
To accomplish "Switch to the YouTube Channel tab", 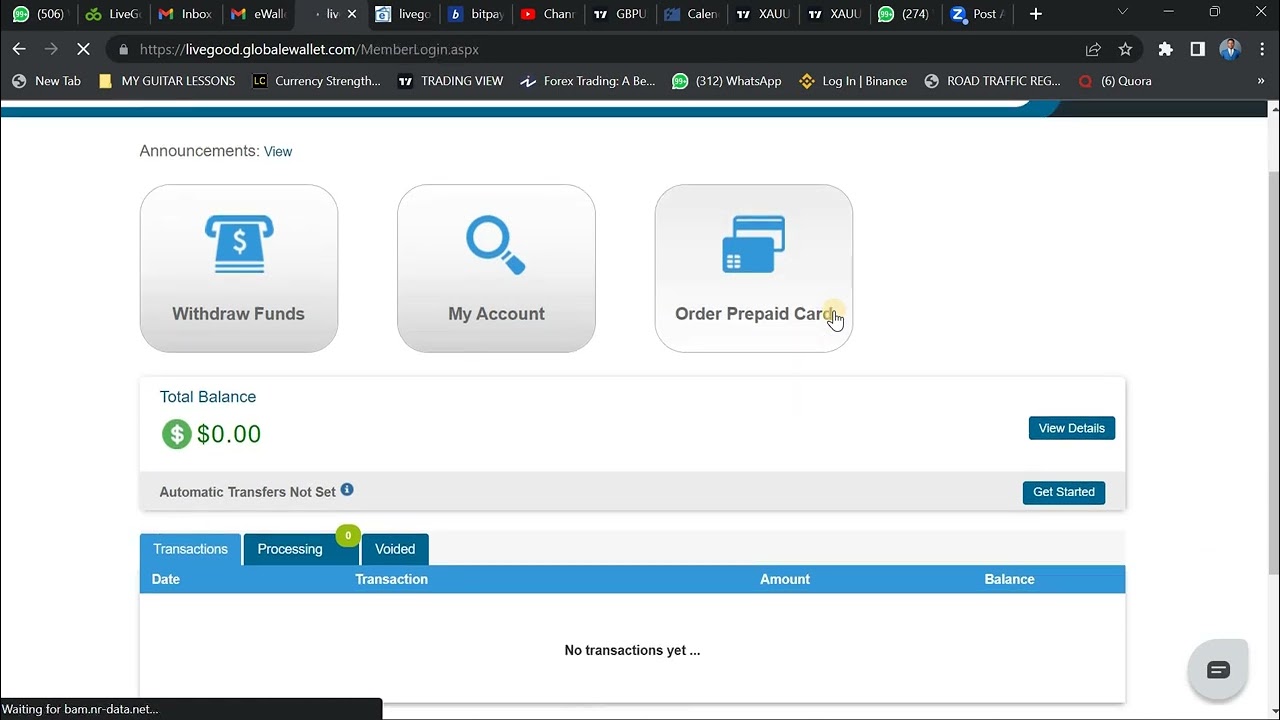I will (548, 14).
